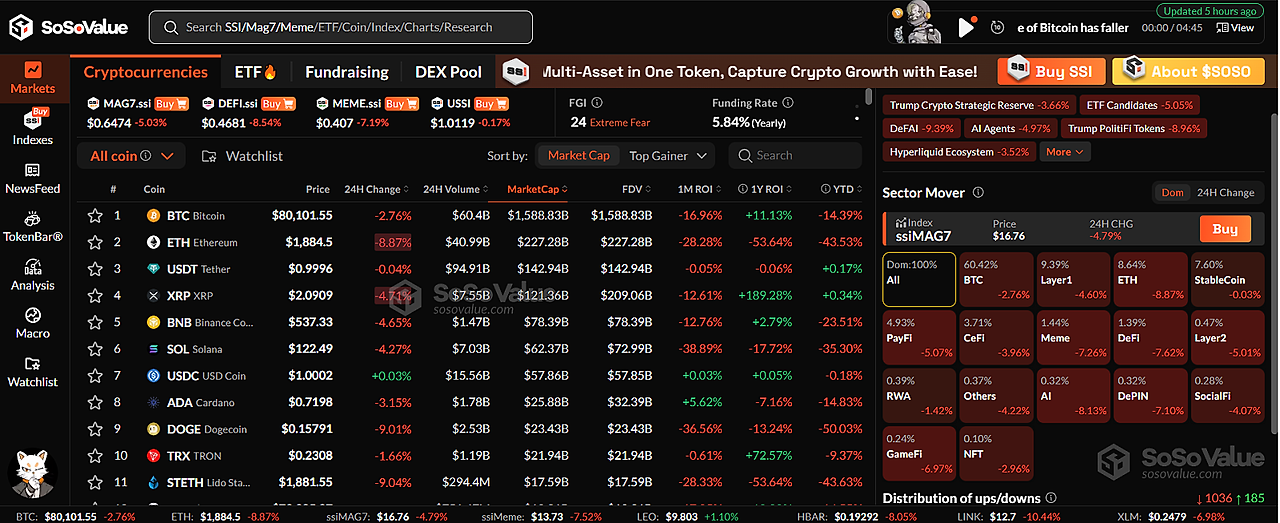The height and width of the screenshot is (523, 1280).
Task: Click the Funding Rate info icon
Action: (x=788, y=103)
